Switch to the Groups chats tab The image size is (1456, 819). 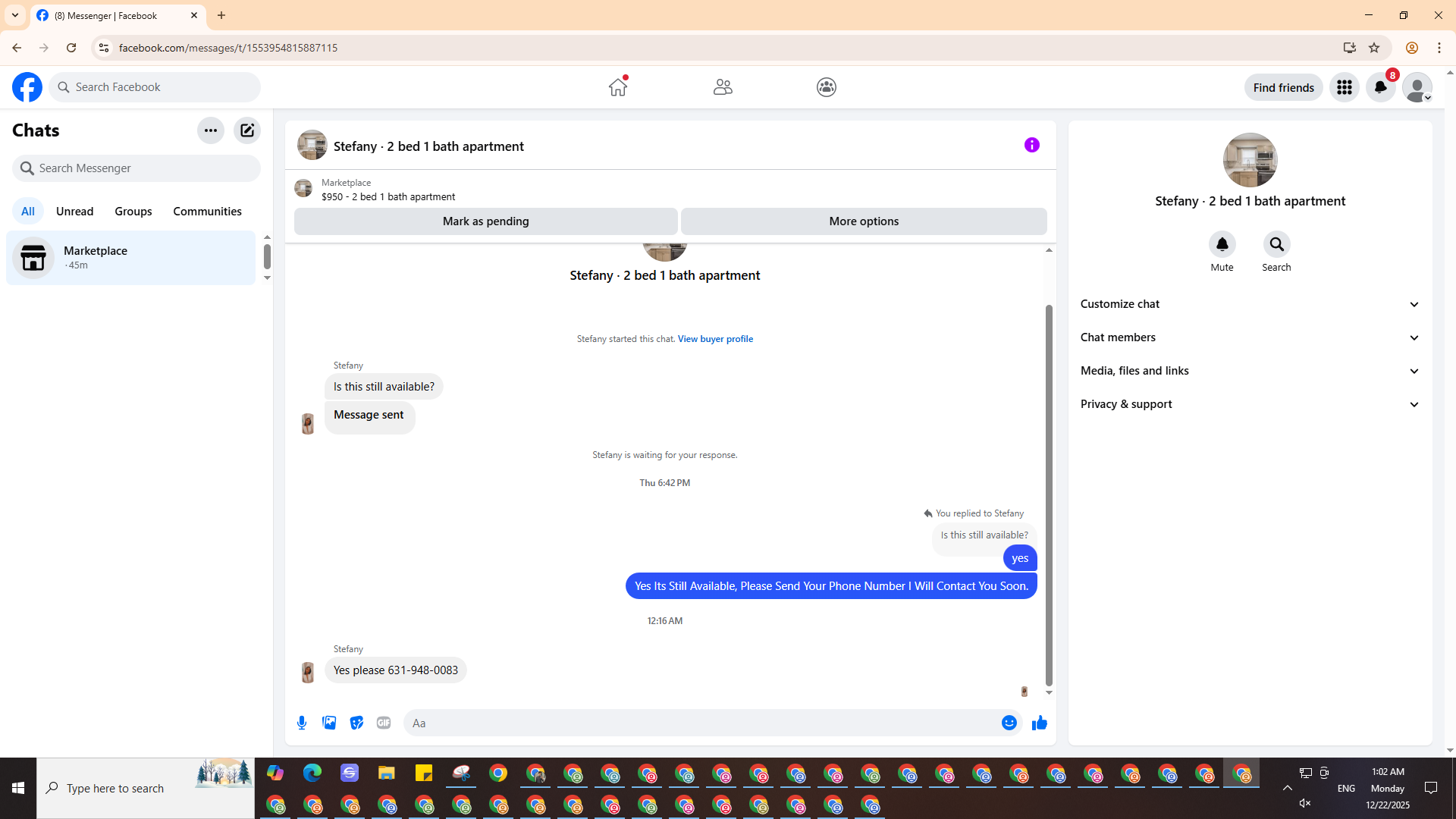coord(133,212)
